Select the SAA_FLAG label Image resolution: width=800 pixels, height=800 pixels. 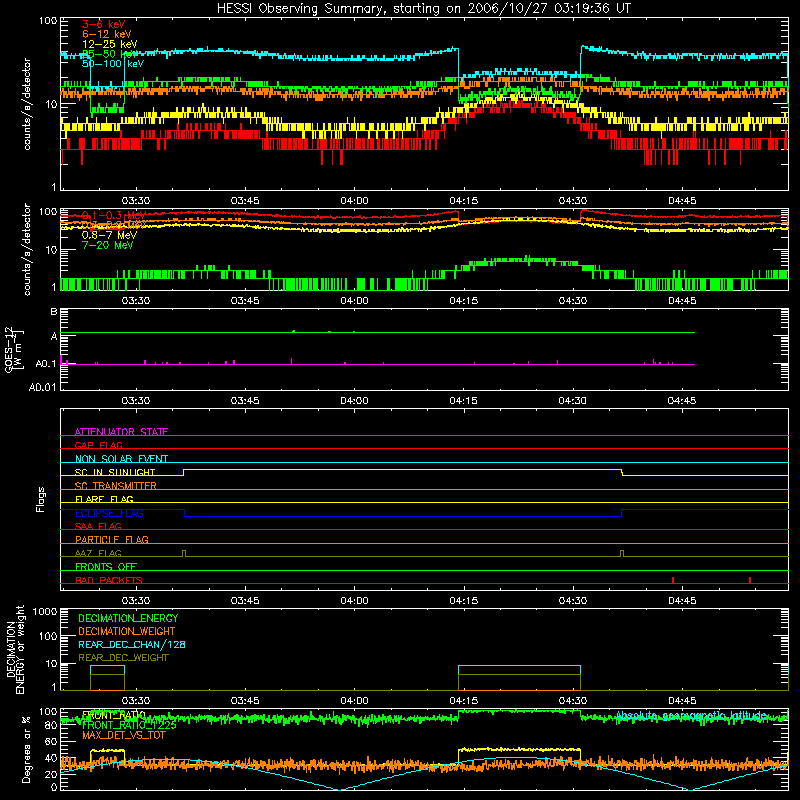click(98, 526)
